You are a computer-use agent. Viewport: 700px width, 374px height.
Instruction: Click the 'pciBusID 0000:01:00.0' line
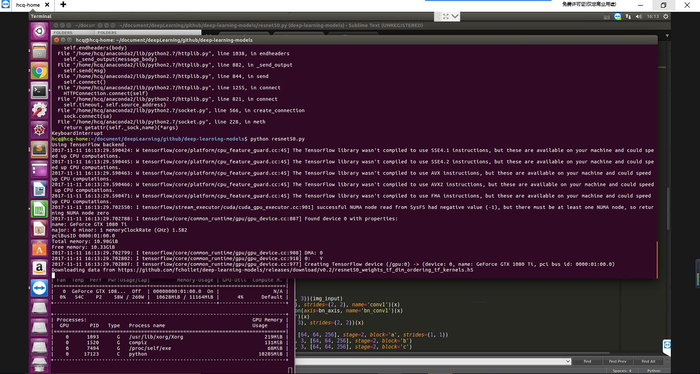click(x=83, y=235)
